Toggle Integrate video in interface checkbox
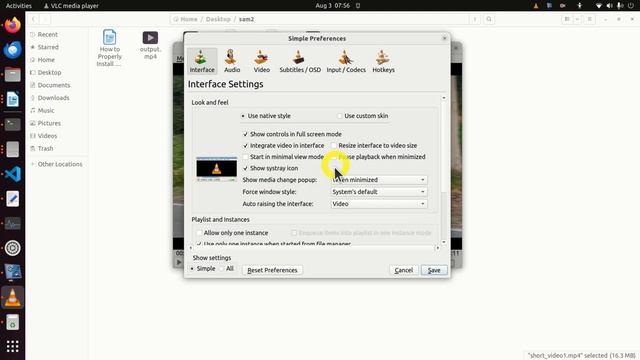The image size is (640, 360). point(284,146)
